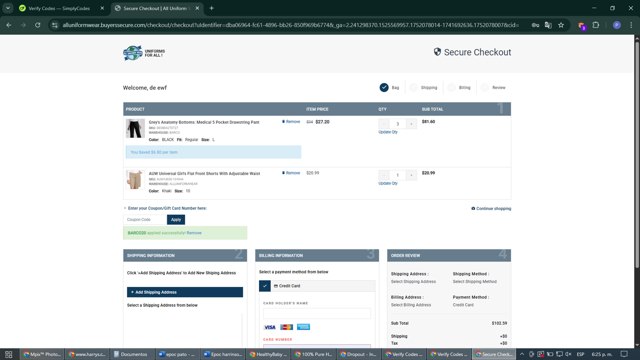Click the Mastercard logo

point(287,327)
